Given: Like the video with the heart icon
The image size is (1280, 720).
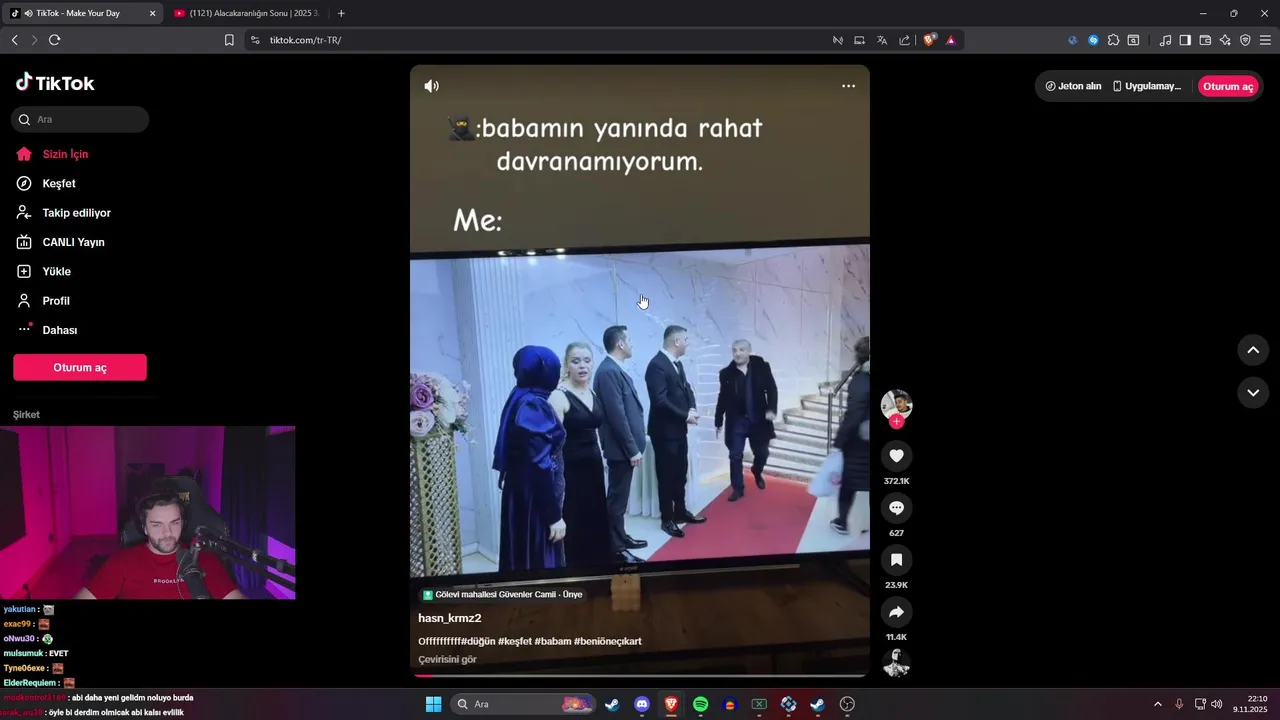Looking at the screenshot, I should tap(896, 456).
